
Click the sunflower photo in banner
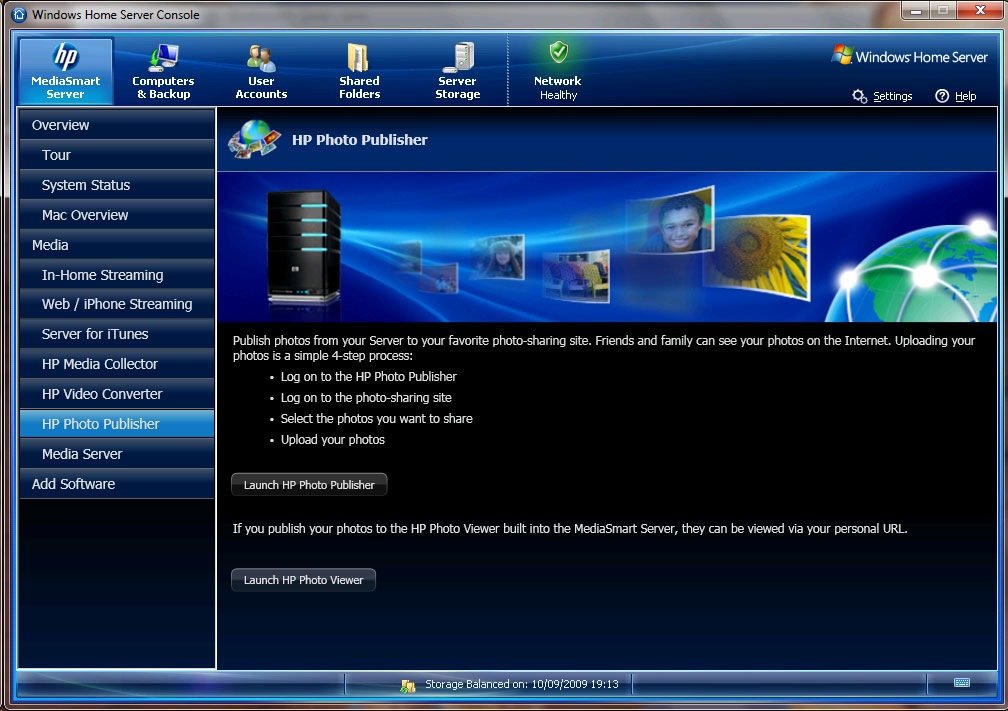(x=757, y=256)
